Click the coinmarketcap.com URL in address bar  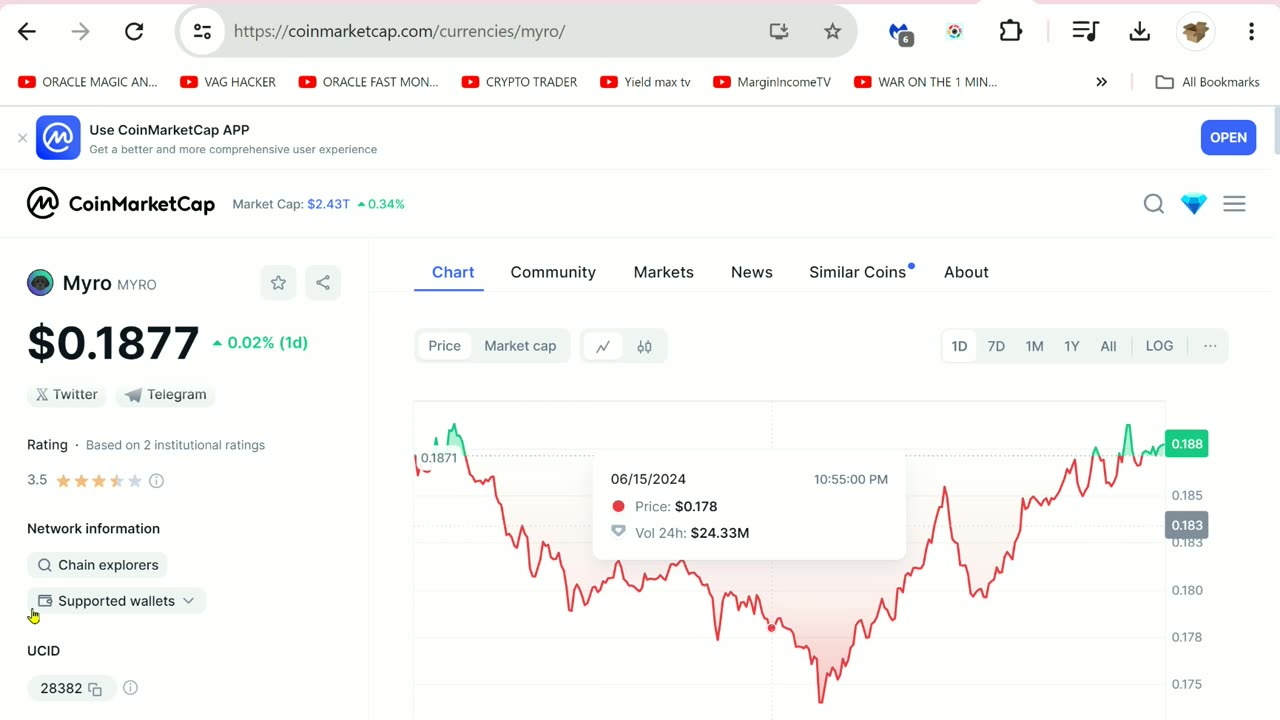coord(399,31)
